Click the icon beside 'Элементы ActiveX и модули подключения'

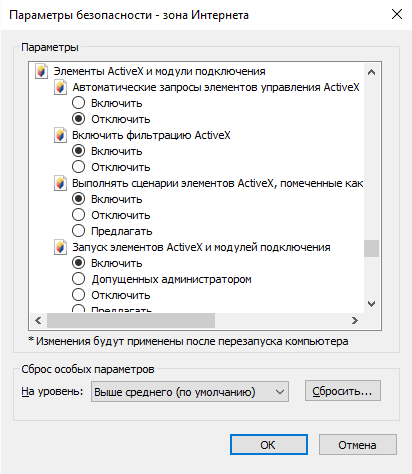tap(41, 71)
